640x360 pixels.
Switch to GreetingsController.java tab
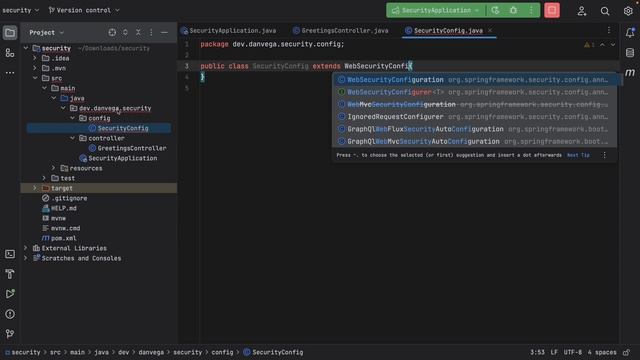[341, 31]
